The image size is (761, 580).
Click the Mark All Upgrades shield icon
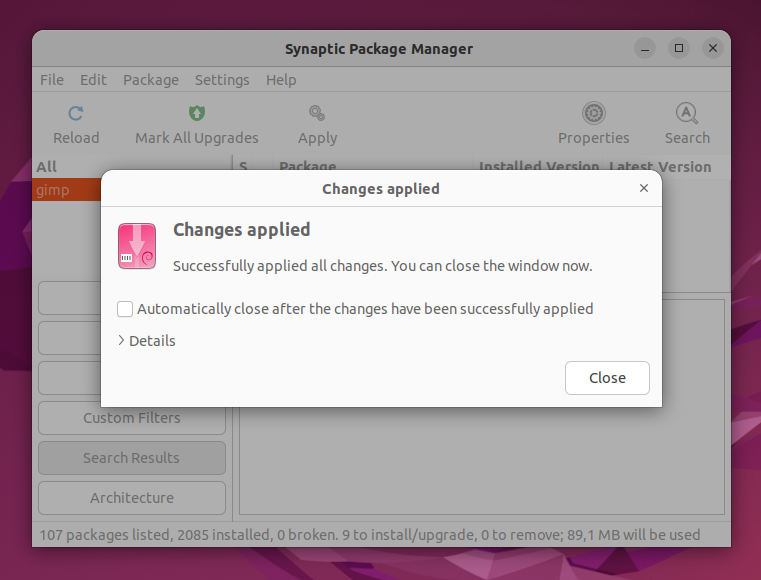[197, 114]
